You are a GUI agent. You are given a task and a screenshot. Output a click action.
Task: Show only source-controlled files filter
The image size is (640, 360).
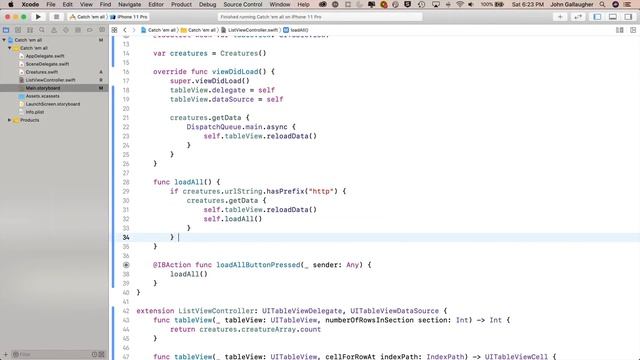[102, 354]
